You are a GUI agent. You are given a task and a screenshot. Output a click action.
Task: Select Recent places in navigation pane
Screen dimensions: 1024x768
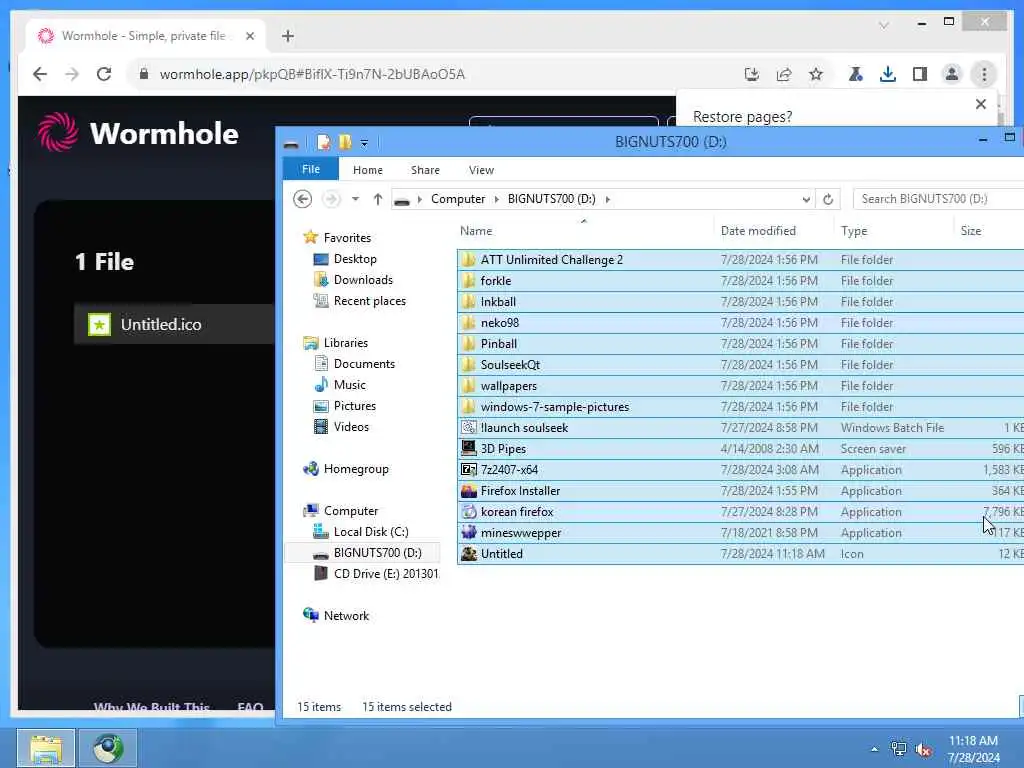[x=370, y=300]
